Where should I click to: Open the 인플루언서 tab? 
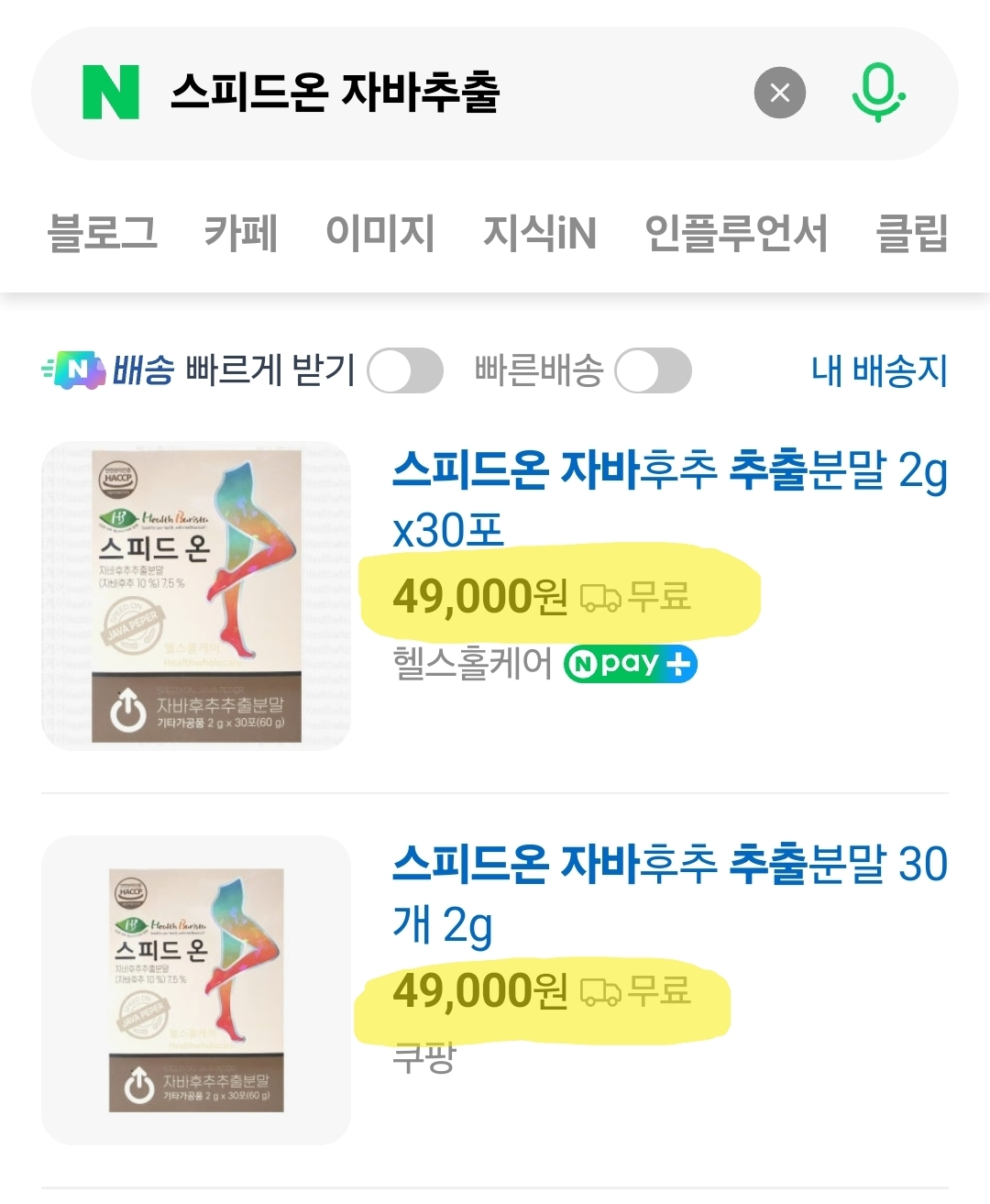[x=736, y=232]
